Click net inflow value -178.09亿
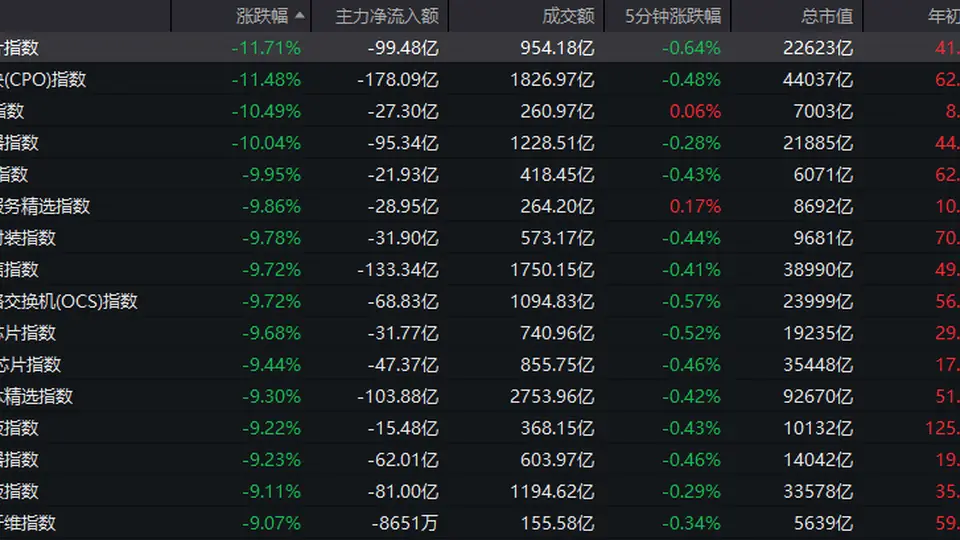This screenshot has width=960, height=540. click(x=398, y=80)
